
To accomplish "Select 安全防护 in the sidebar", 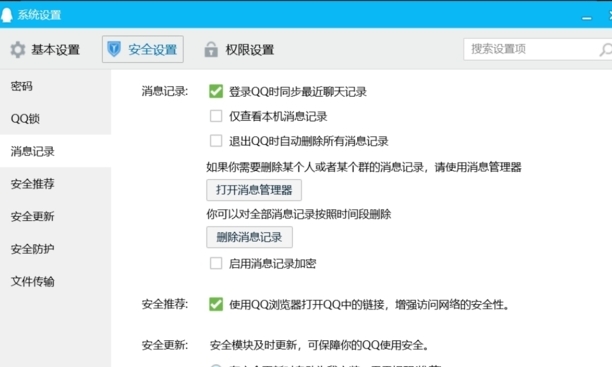I will (x=55, y=248).
